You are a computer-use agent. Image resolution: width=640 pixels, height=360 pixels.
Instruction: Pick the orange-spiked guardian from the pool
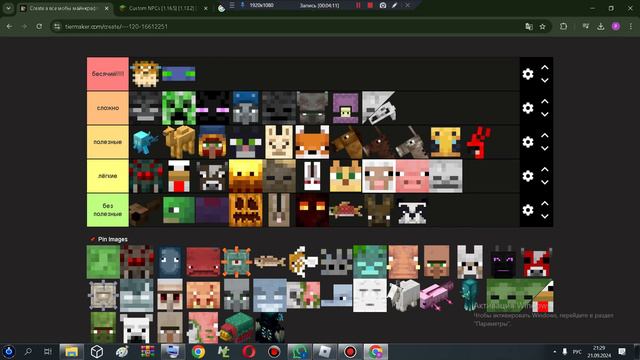pos(237,262)
